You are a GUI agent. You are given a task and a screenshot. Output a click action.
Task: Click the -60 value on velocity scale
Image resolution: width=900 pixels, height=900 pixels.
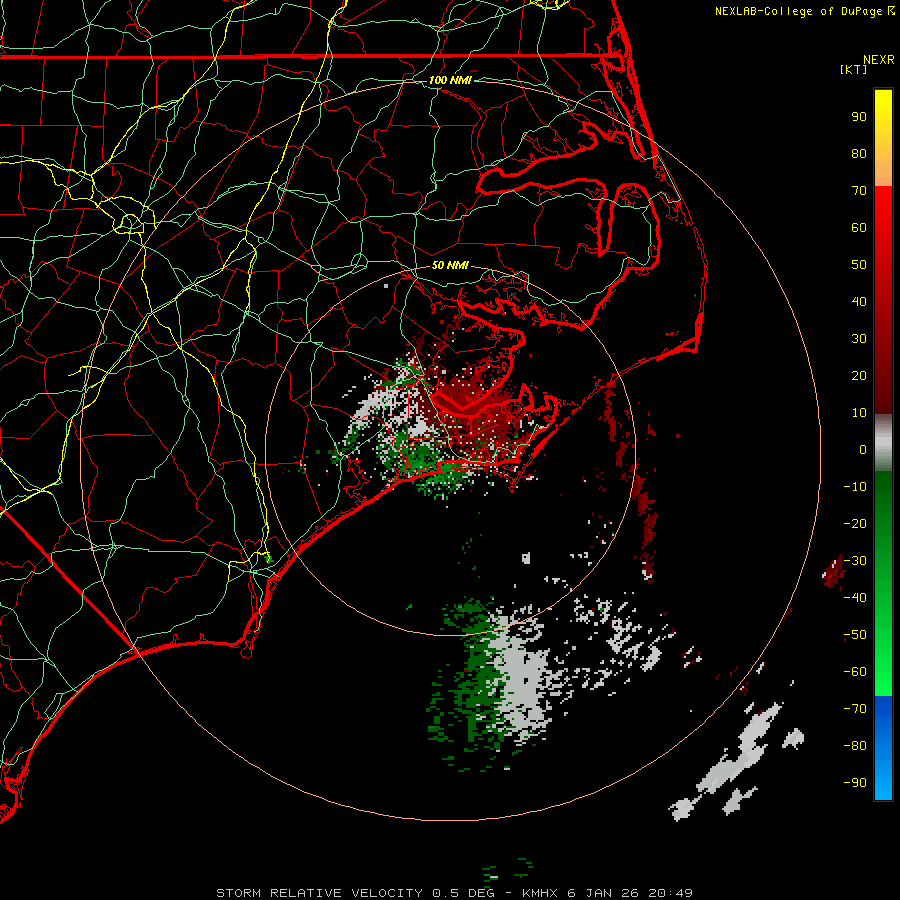855,672
